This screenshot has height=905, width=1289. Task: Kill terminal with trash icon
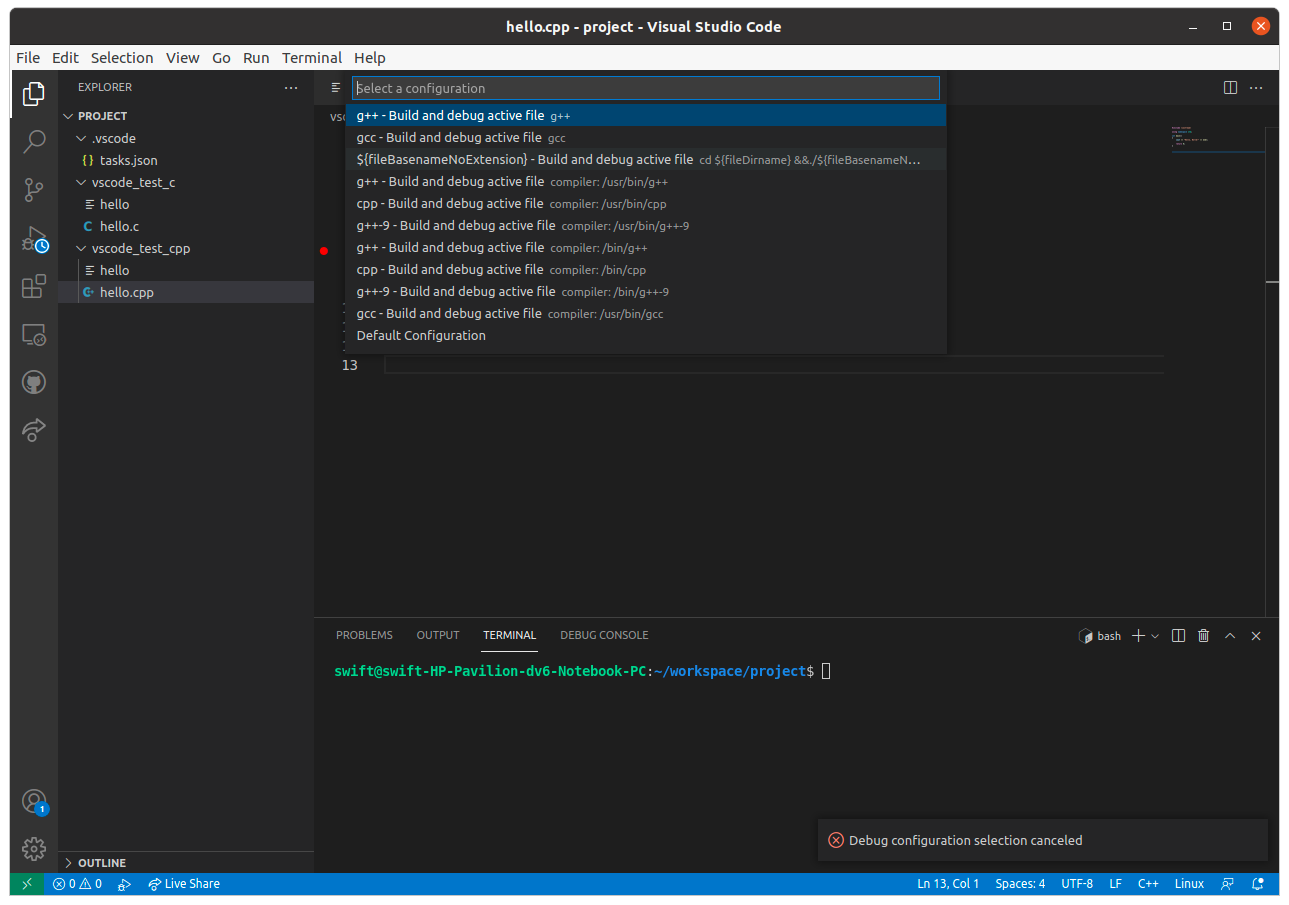[x=1204, y=636]
